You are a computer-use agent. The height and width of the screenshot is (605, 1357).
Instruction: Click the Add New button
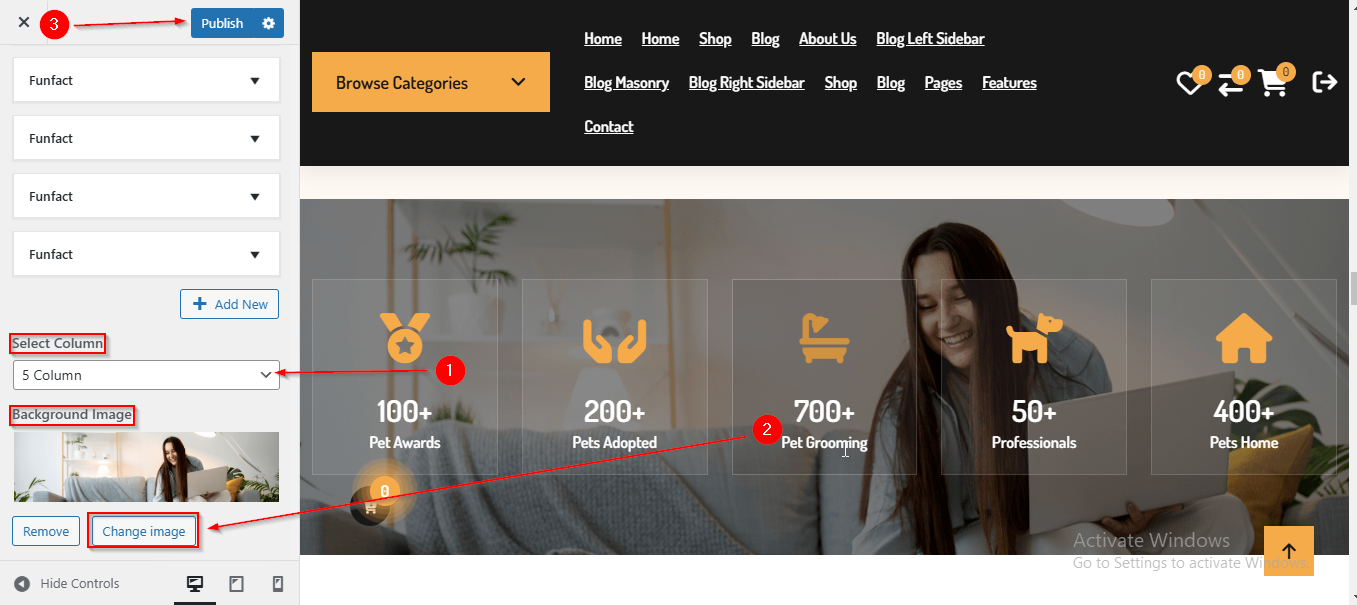pos(229,304)
